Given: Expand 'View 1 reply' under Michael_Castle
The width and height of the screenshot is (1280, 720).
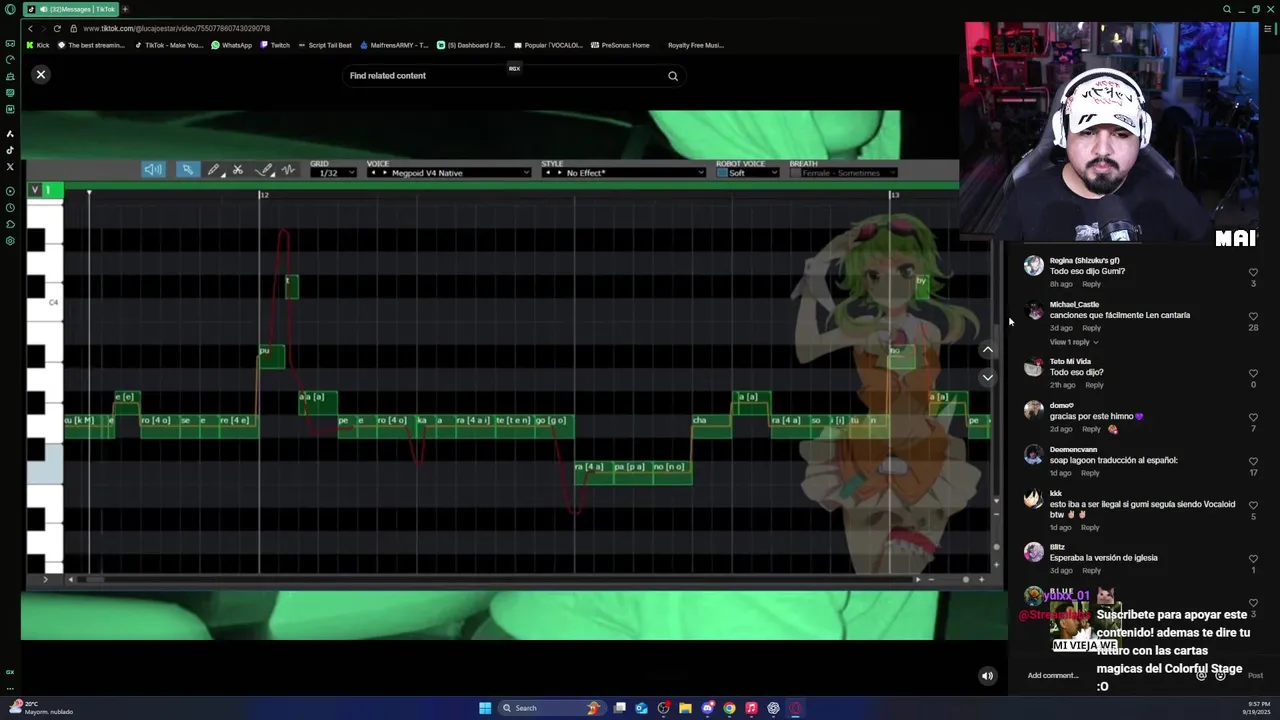Looking at the screenshot, I should pos(1073,342).
